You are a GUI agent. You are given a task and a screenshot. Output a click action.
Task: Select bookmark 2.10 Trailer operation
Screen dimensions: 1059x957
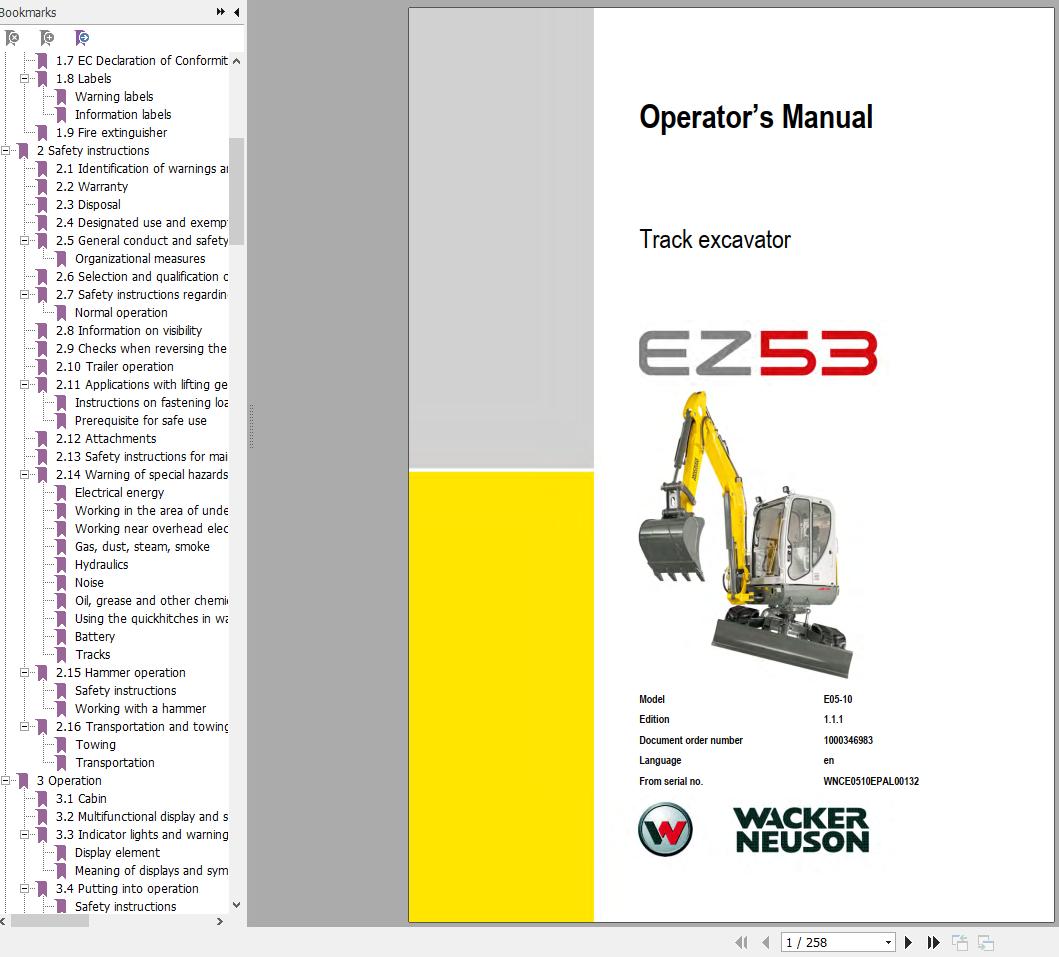tap(115, 367)
